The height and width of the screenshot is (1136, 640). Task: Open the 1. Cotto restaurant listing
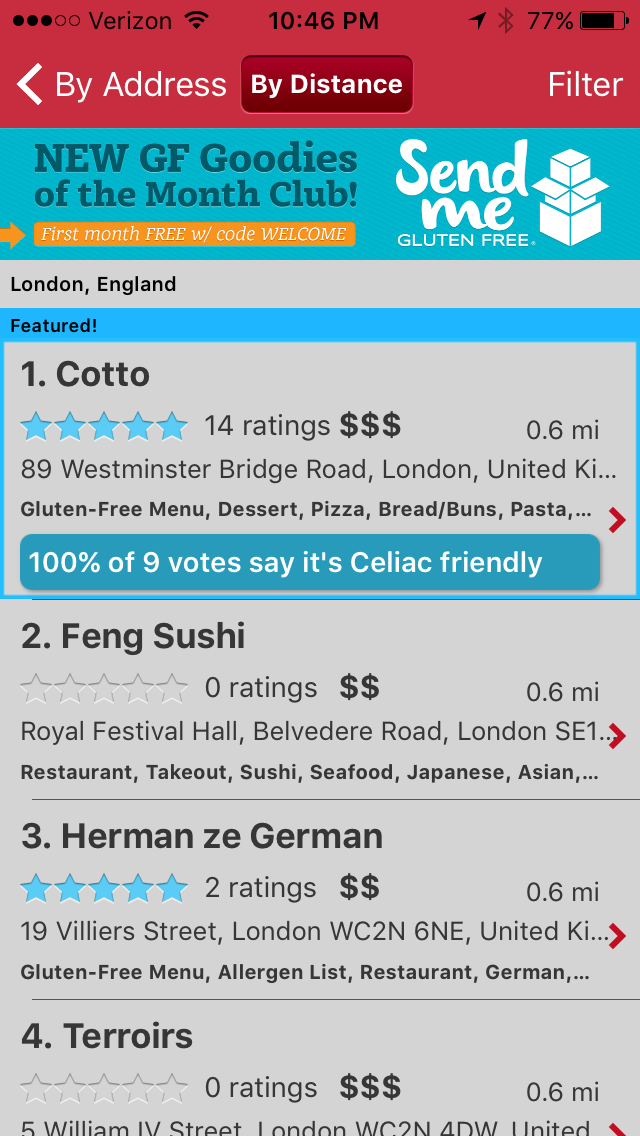[x=86, y=375]
